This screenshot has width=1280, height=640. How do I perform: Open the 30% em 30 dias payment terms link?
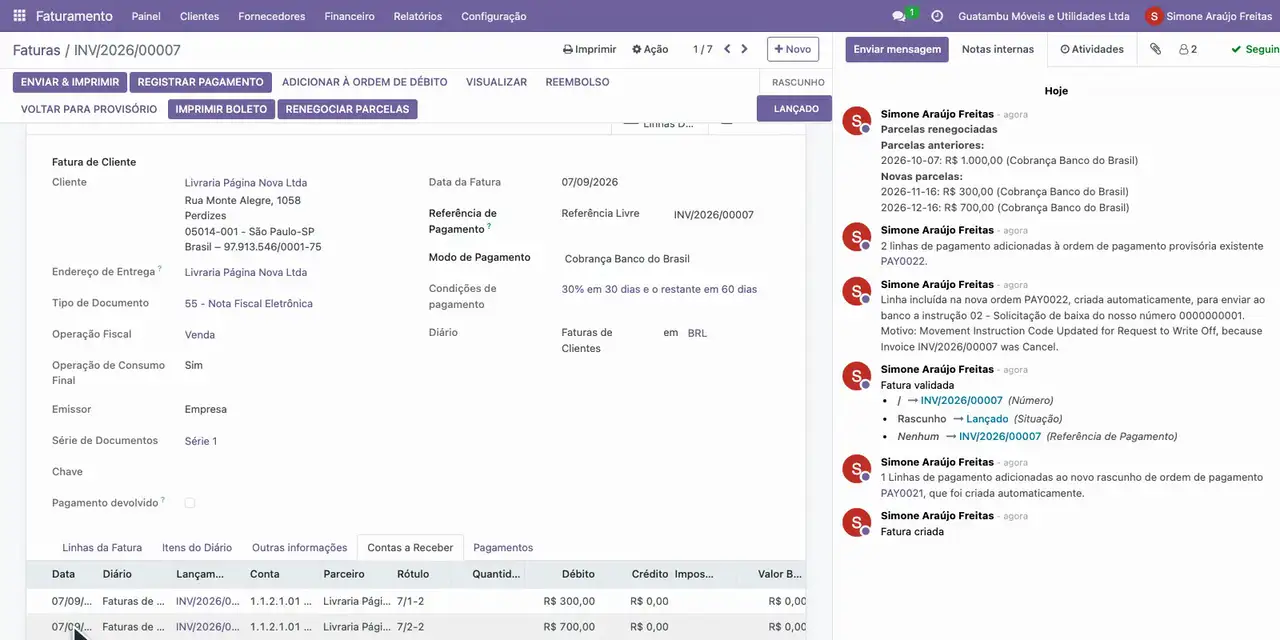(659, 289)
